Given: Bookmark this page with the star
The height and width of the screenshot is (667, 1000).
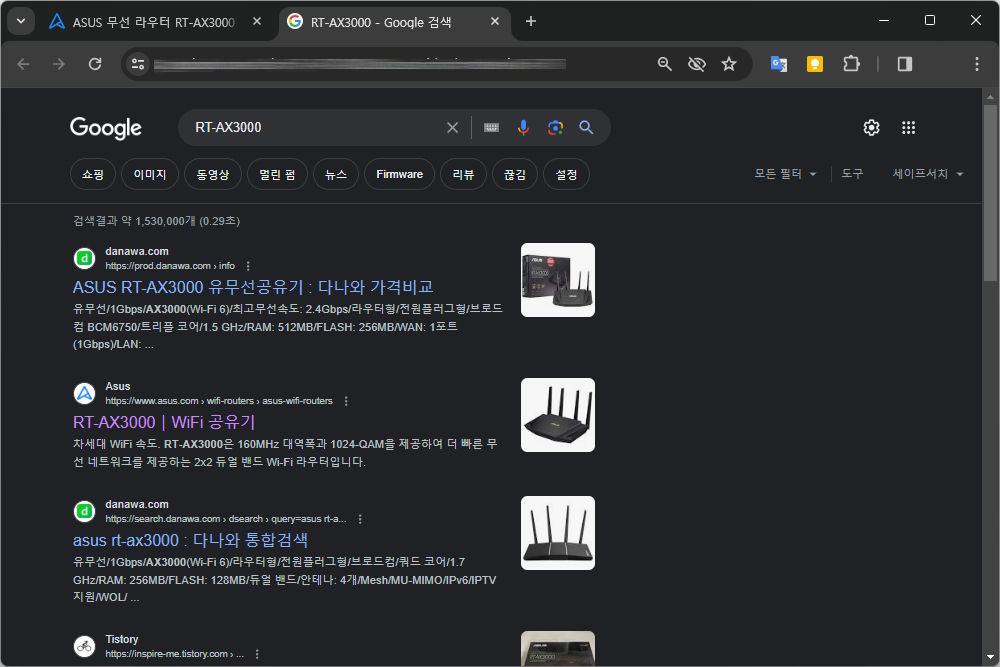Looking at the screenshot, I should pyautogui.click(x=728, y=64).
